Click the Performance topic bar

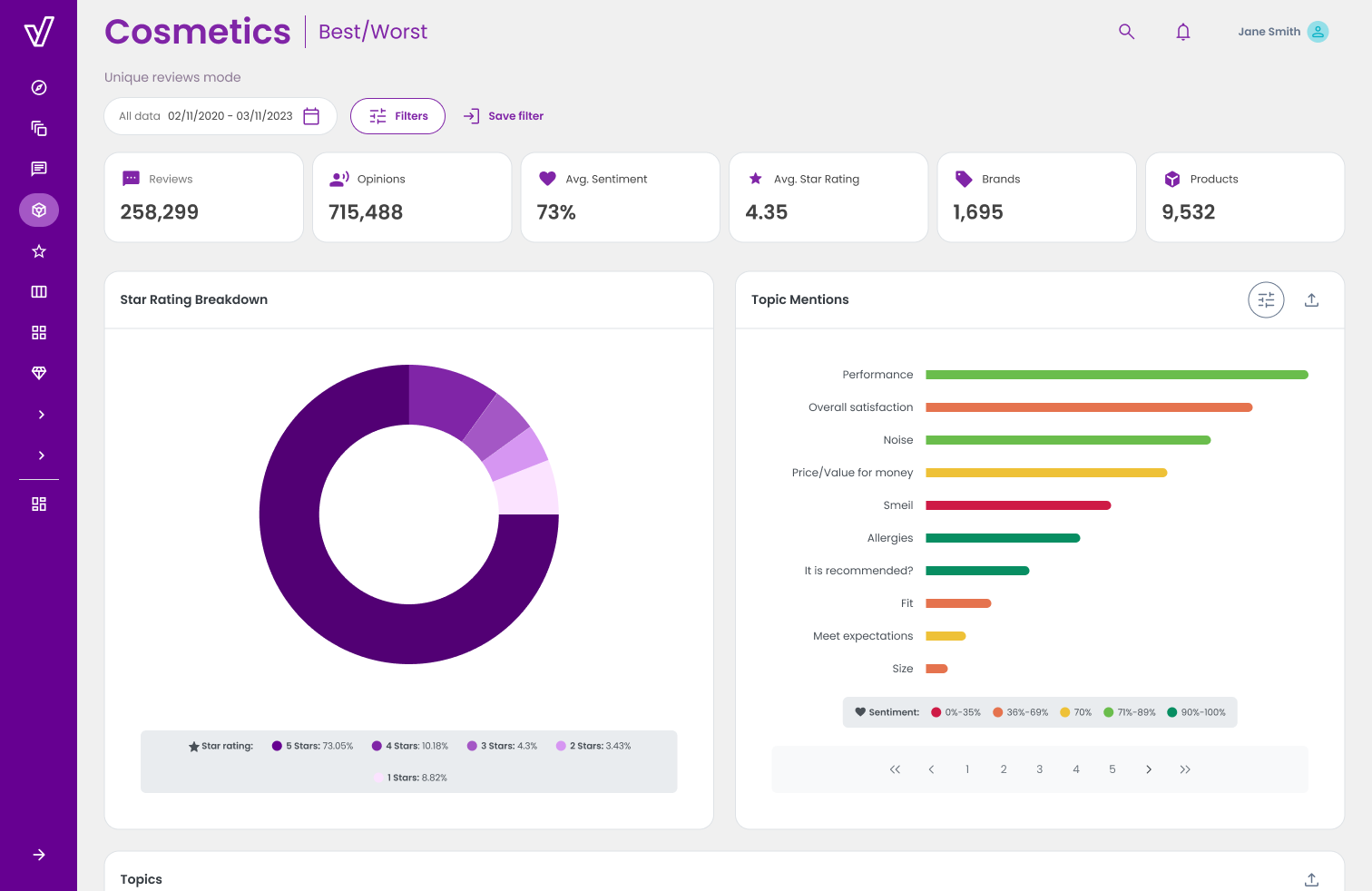pyautogui.click(x=1117, y=375)
